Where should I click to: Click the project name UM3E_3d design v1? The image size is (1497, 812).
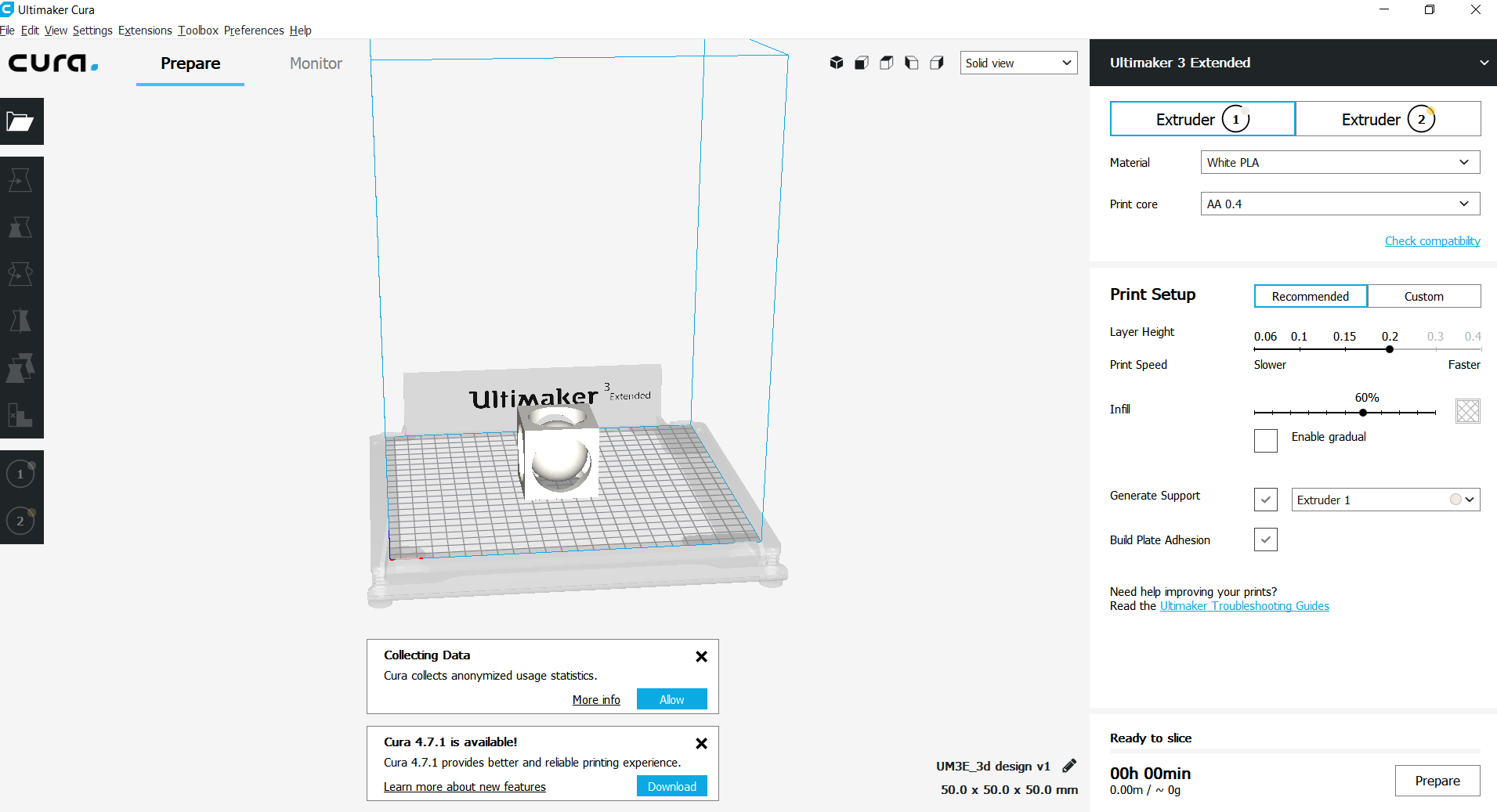[993, 767]
